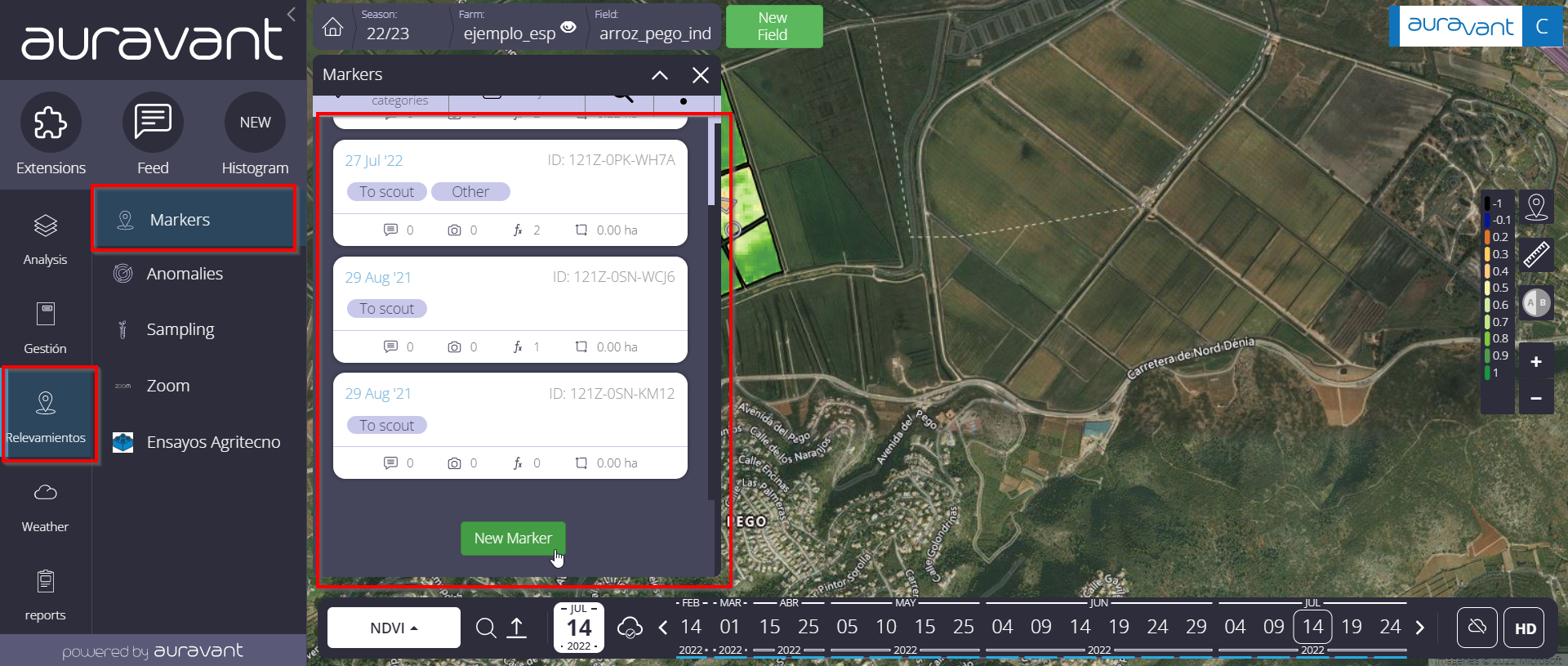Screen dimensions: 1568x666
Task: Open the Feed chat icon
Action: 153,123
